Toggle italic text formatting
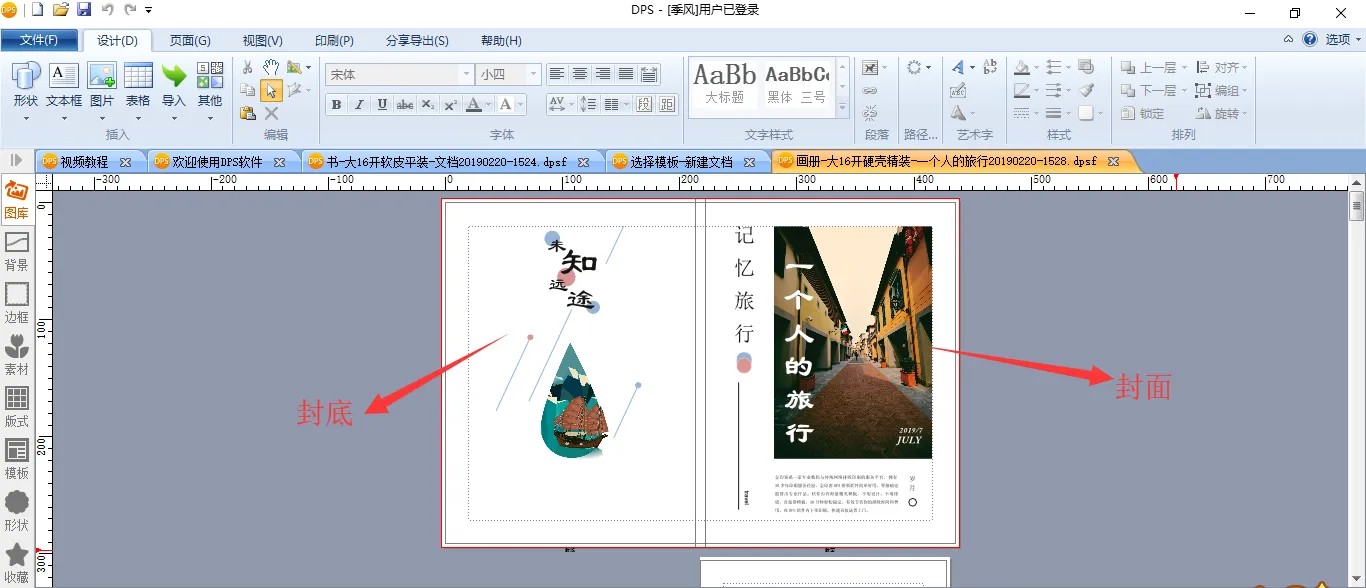The width and height of the screenshot is (1366, 588). click(x=359, y=105)
